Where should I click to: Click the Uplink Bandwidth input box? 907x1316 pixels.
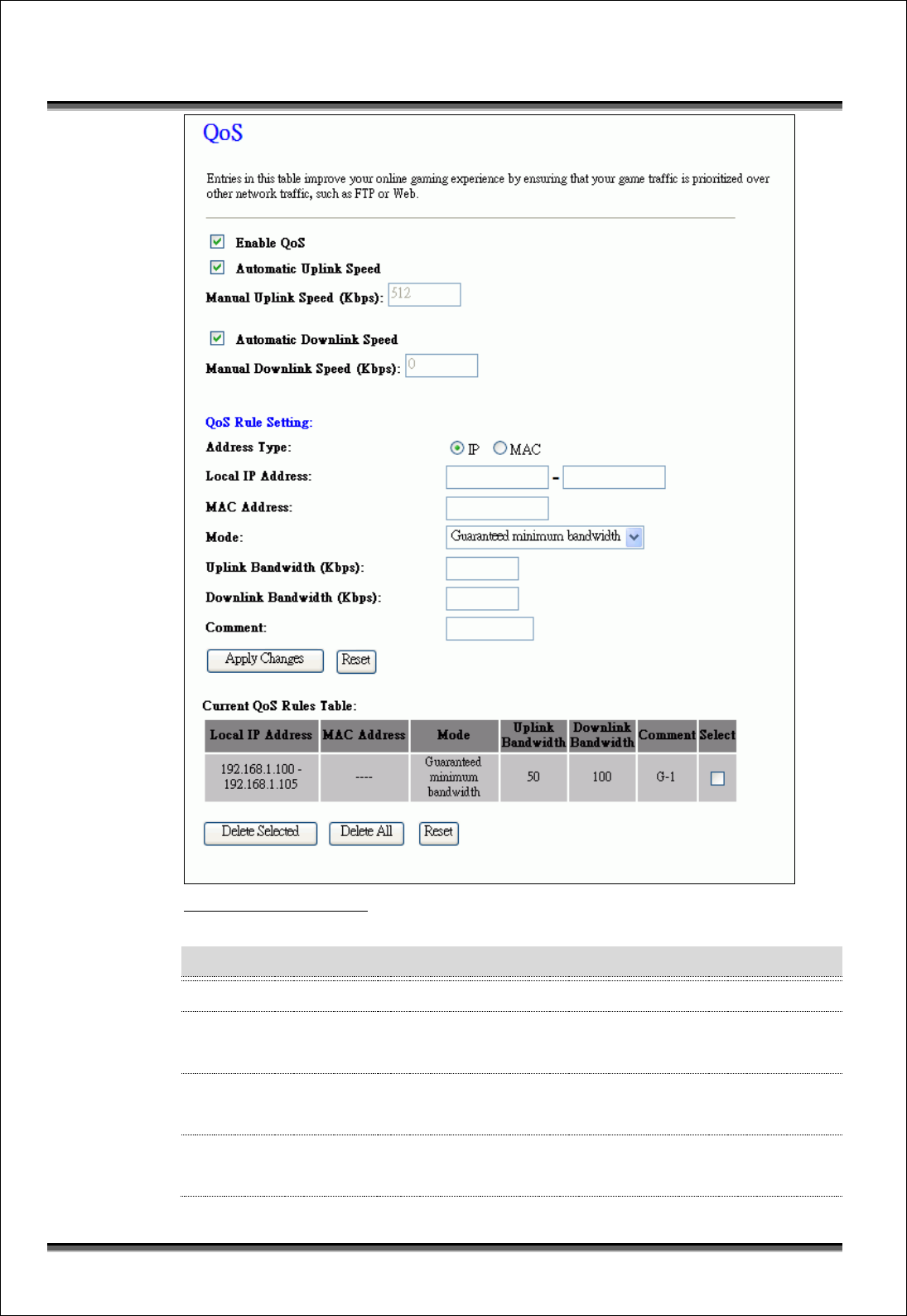point(482,568)
